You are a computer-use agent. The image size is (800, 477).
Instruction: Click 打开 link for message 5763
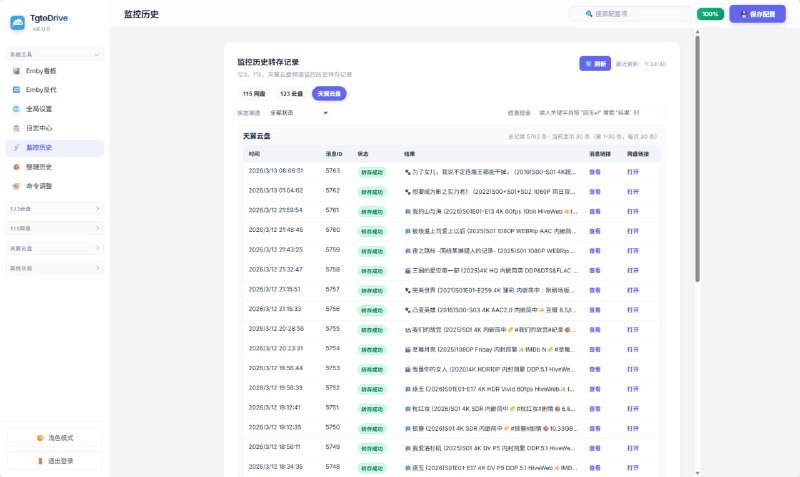pos(633,172)
